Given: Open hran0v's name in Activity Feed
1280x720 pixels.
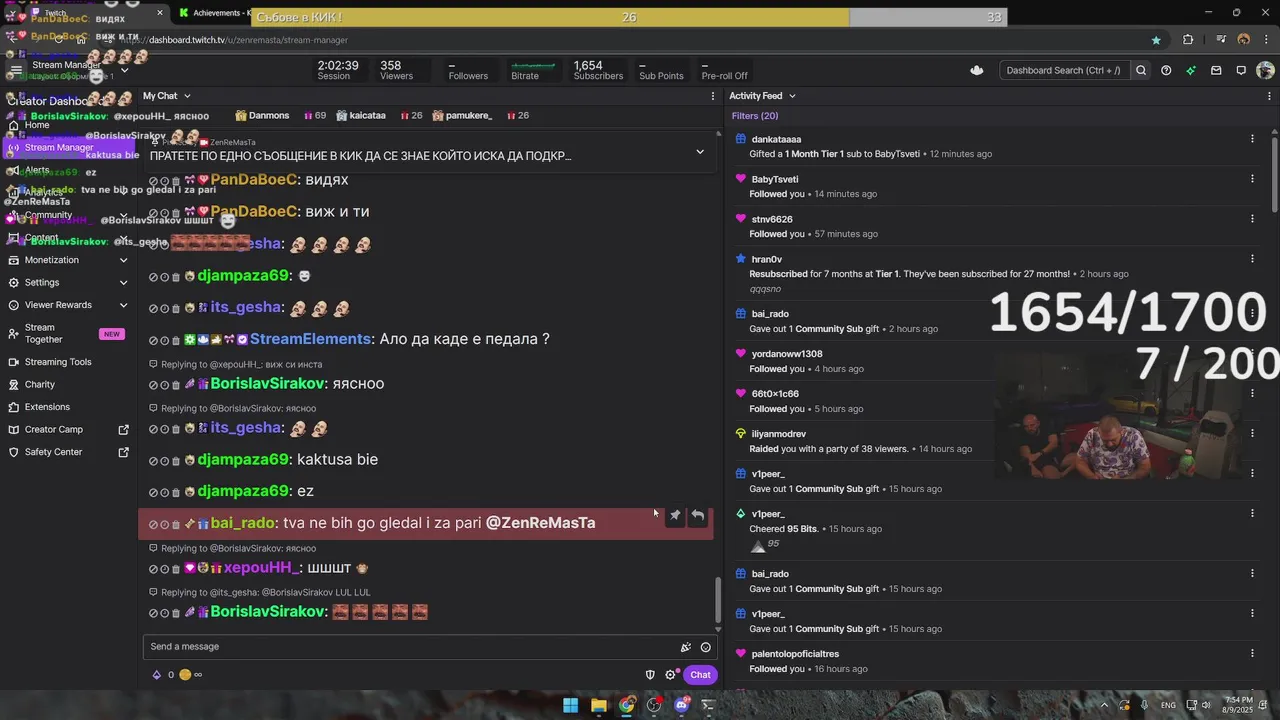Looking at the screenshot, I should pyautogui.click(x=766, y=260).
